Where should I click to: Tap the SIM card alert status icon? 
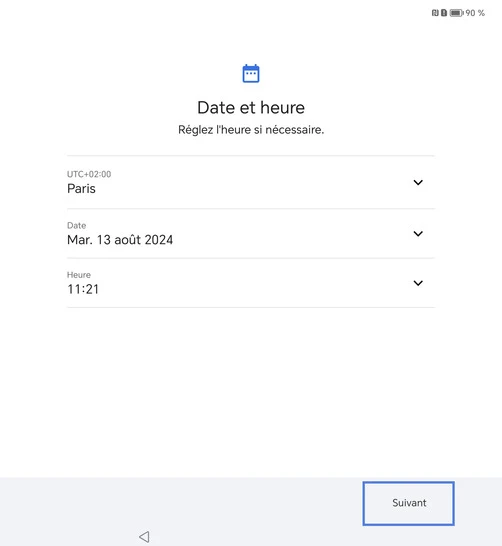click(x=444, y=13)
